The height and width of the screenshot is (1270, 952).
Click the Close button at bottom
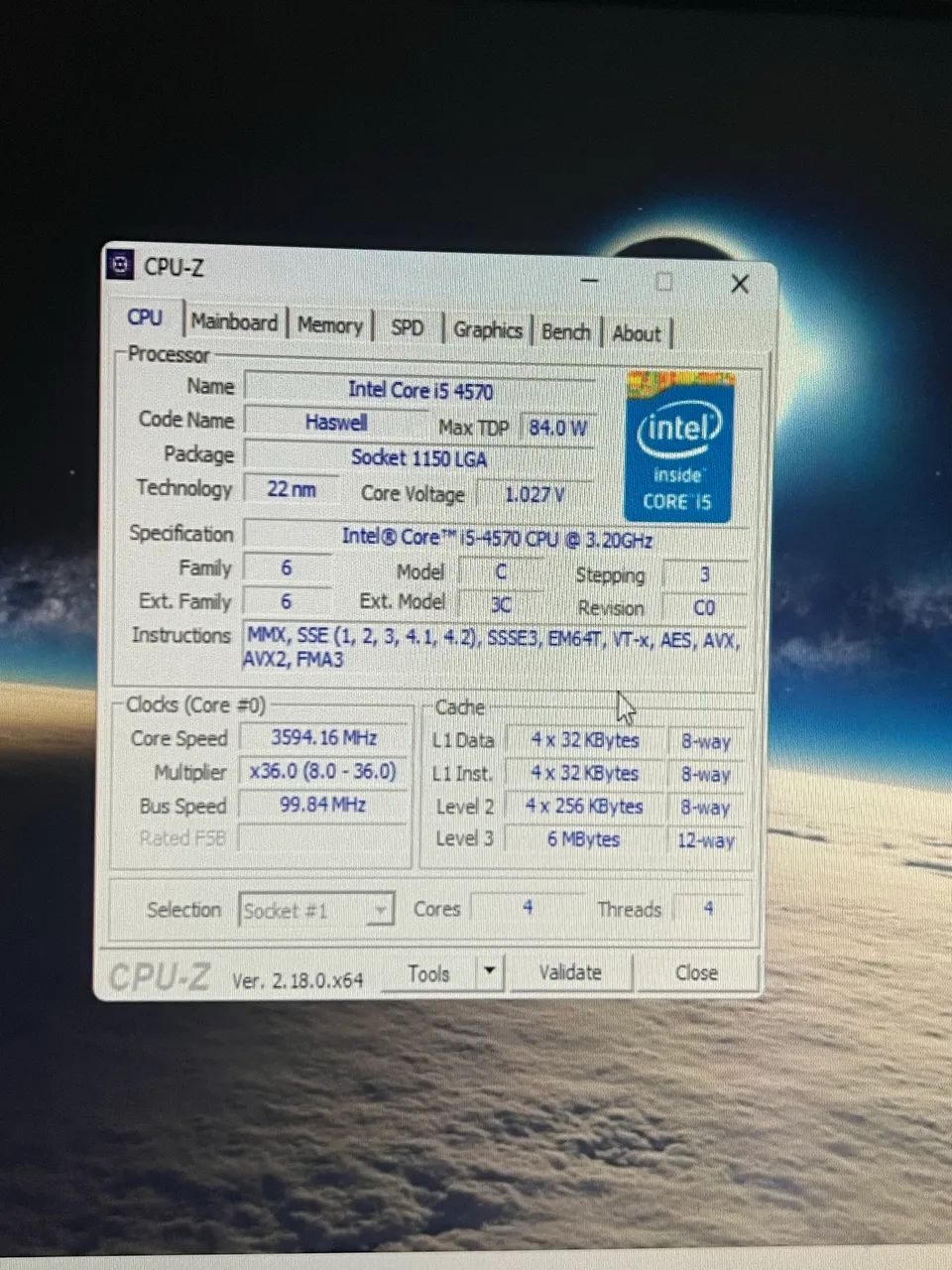pos(696,973)
